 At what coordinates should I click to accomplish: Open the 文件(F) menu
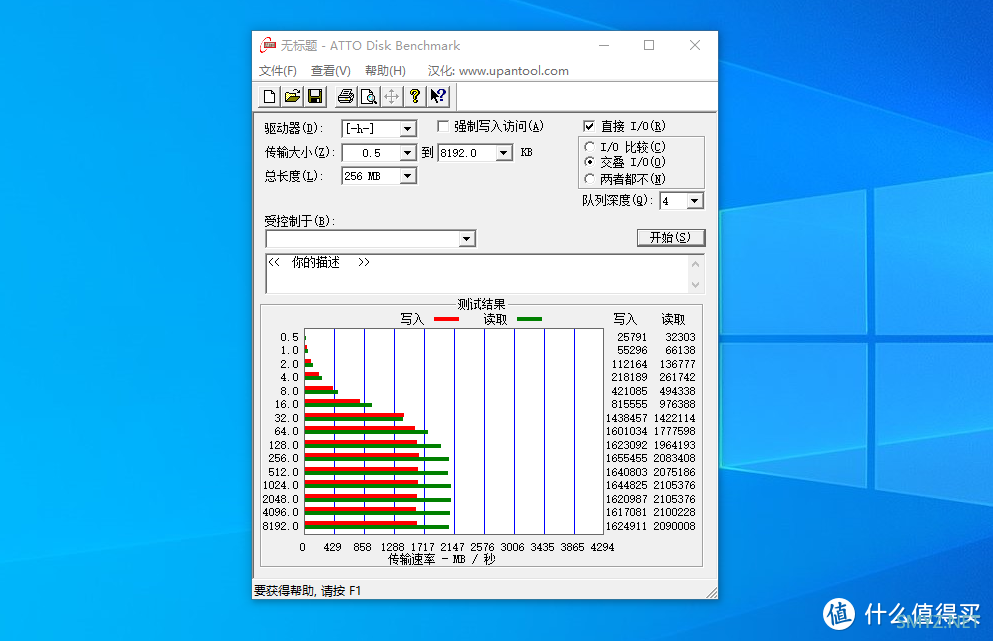[x=277, y=71]
